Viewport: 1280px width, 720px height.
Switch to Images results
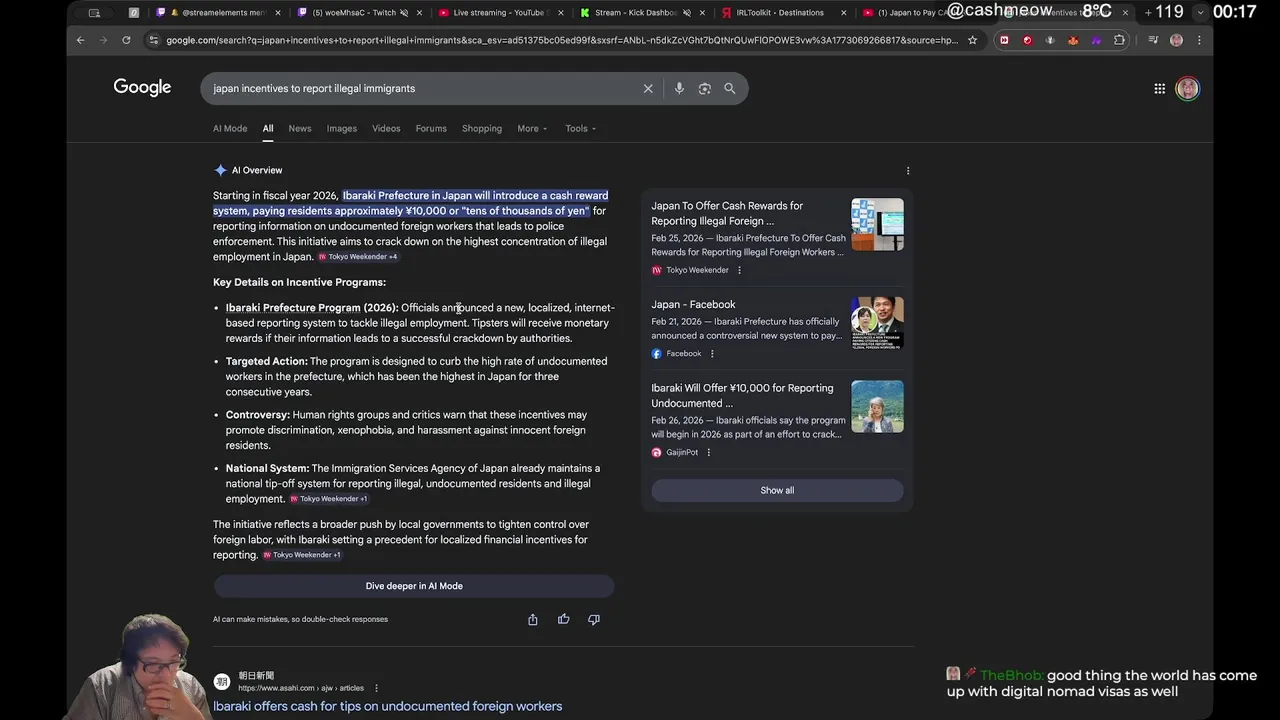[342, 128]
